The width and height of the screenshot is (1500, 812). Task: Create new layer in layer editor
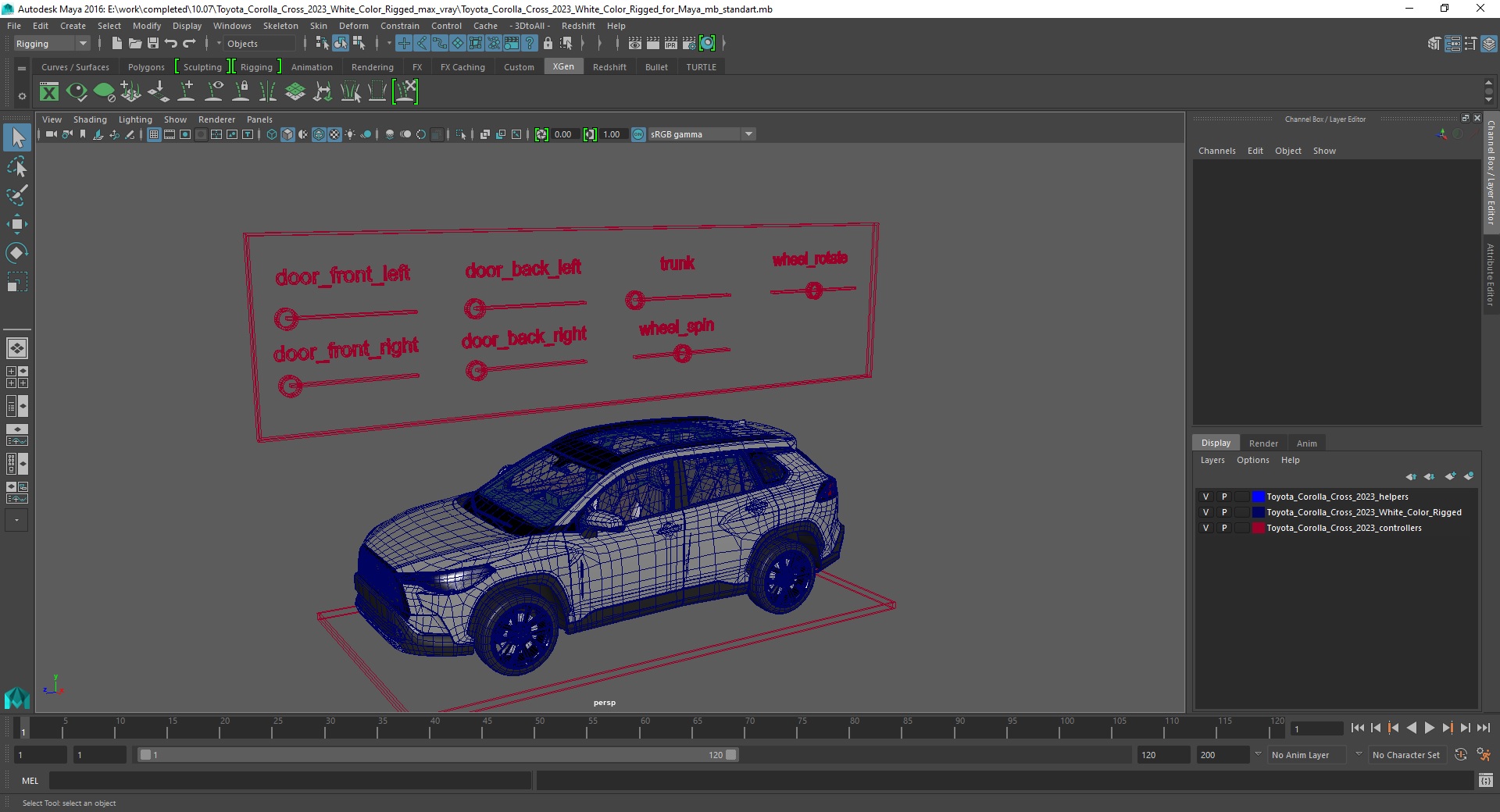[x=1450, y=476]
